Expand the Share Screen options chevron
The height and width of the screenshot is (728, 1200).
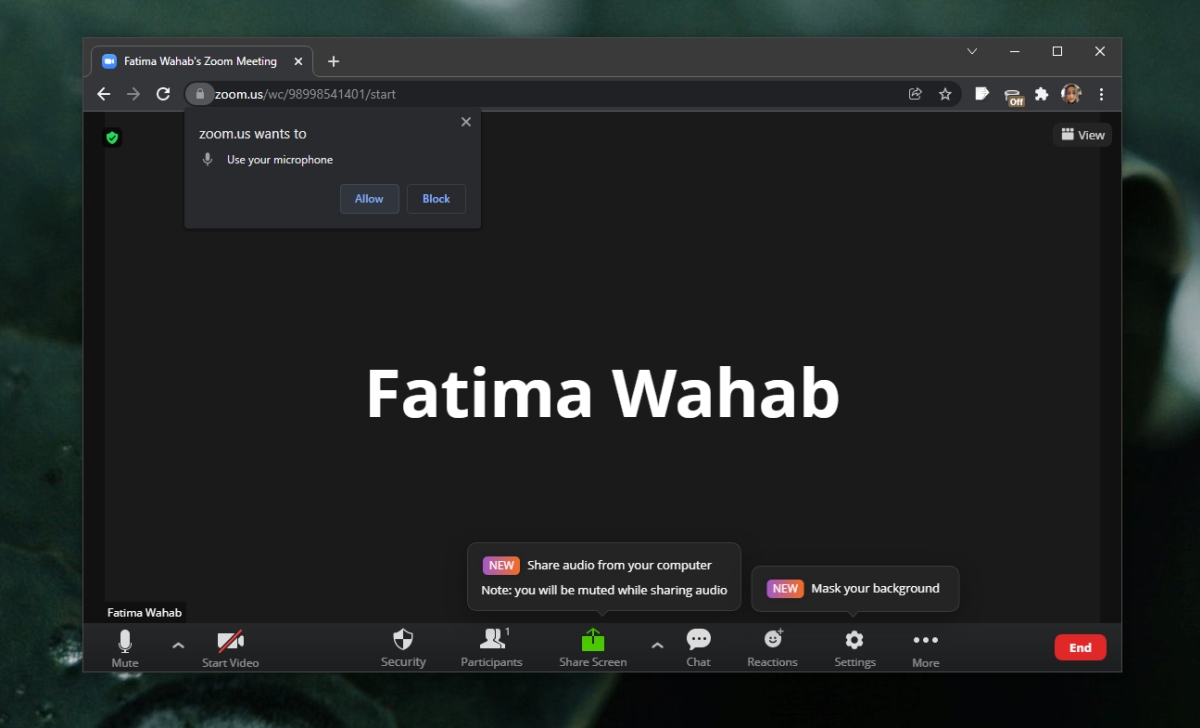coord(657,647)
